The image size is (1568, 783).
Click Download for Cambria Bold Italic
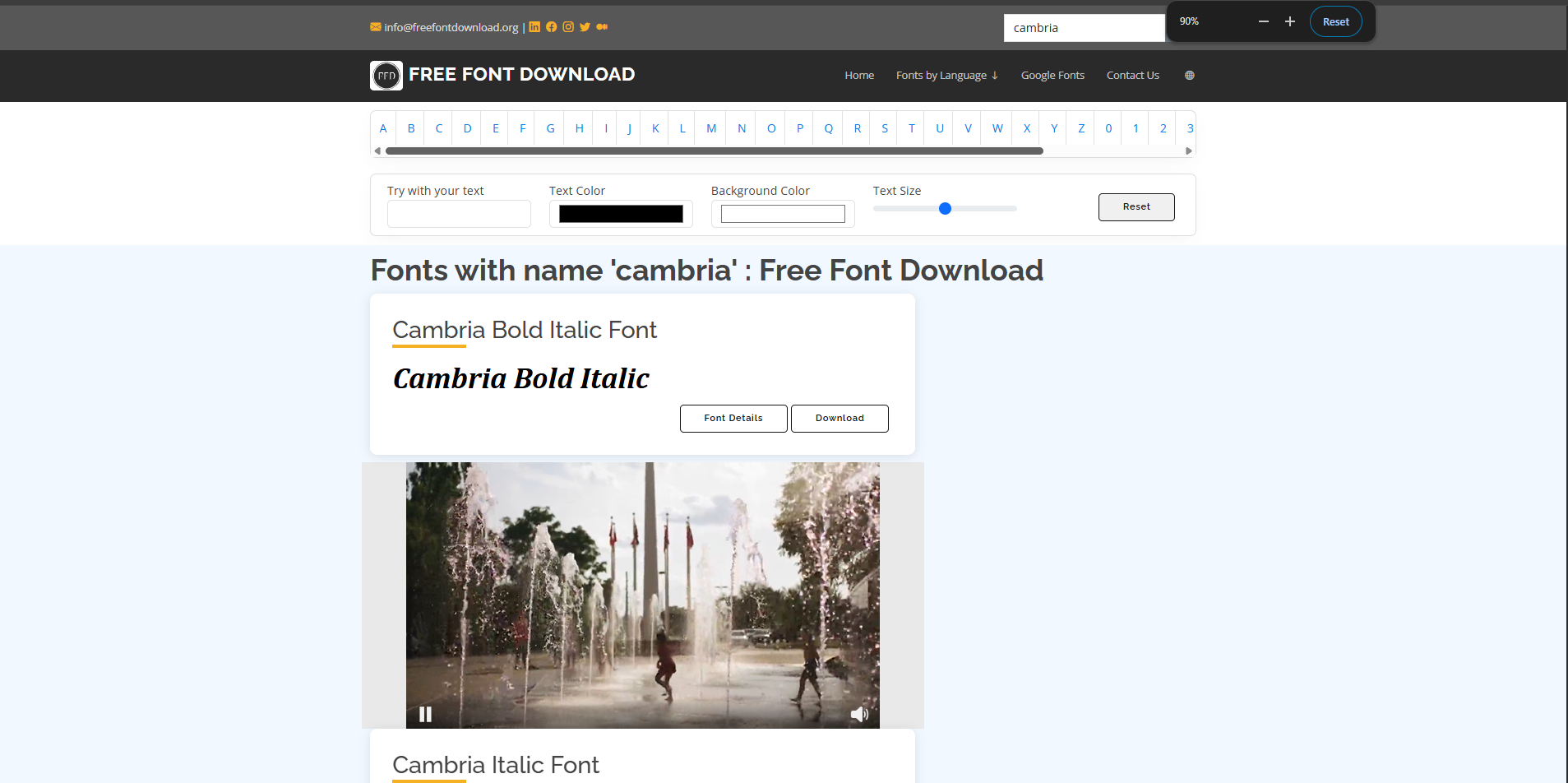point(839,418)
